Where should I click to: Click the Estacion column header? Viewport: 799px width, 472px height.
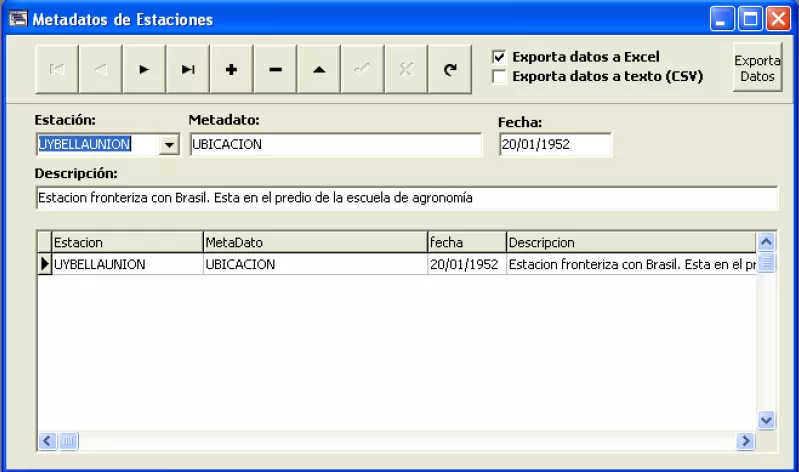click(x=126, y=242)
